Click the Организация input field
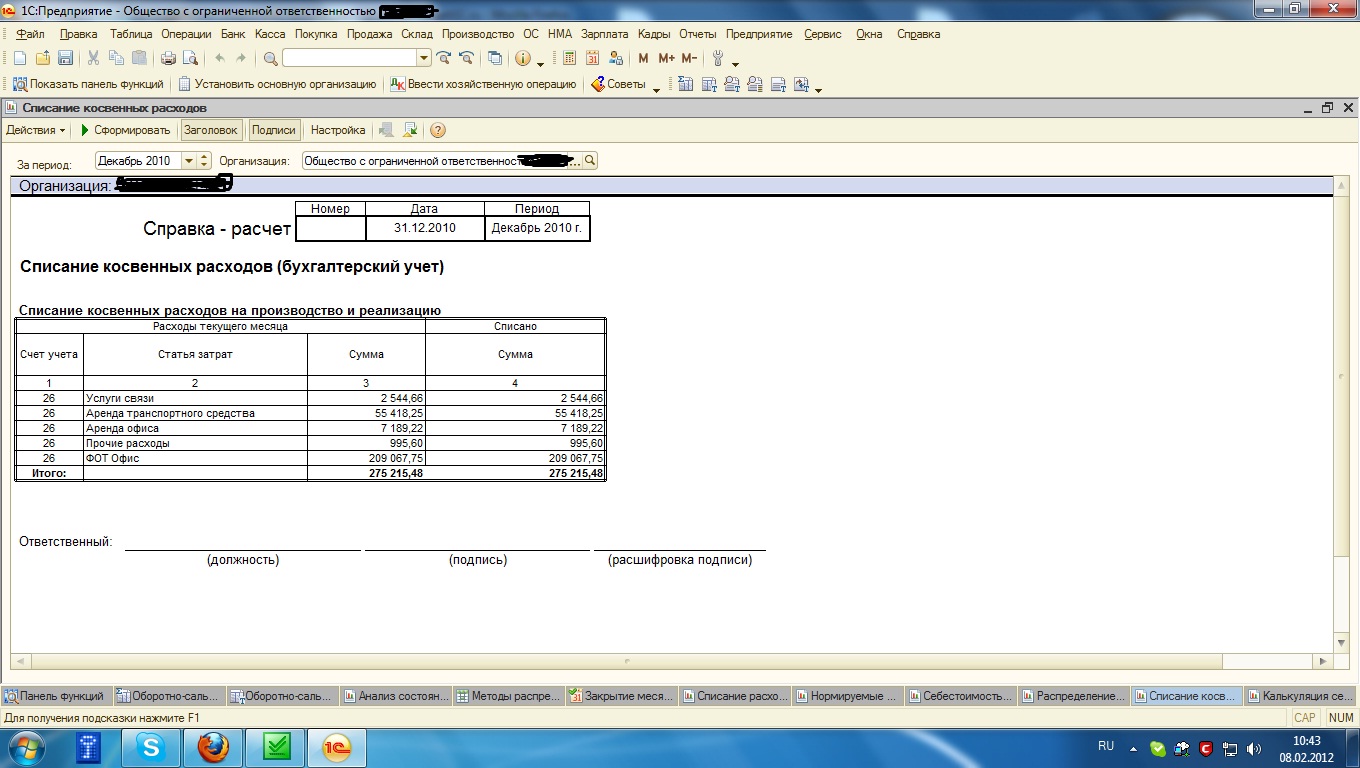Screen dimensions: 1360x768 click(x=440, y=161)
